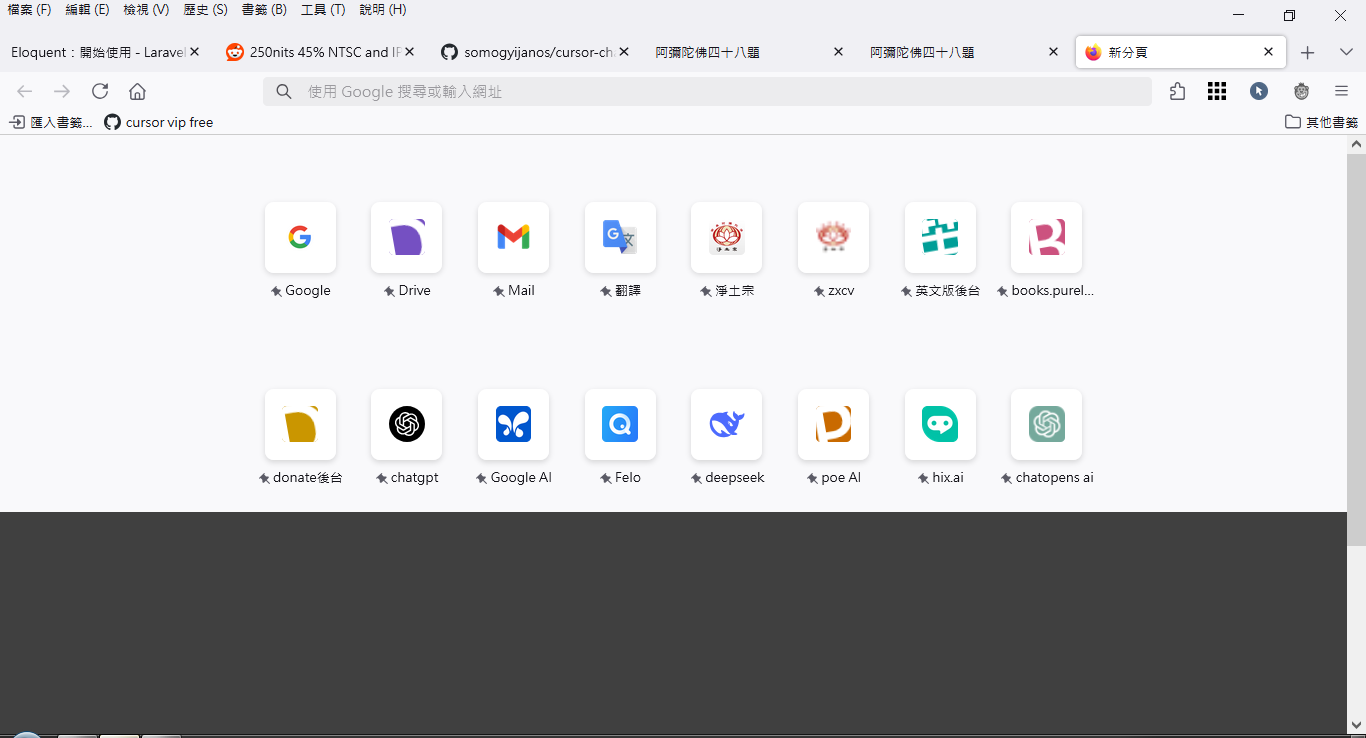
Task: Reload the current page
Action: (100, 91)
